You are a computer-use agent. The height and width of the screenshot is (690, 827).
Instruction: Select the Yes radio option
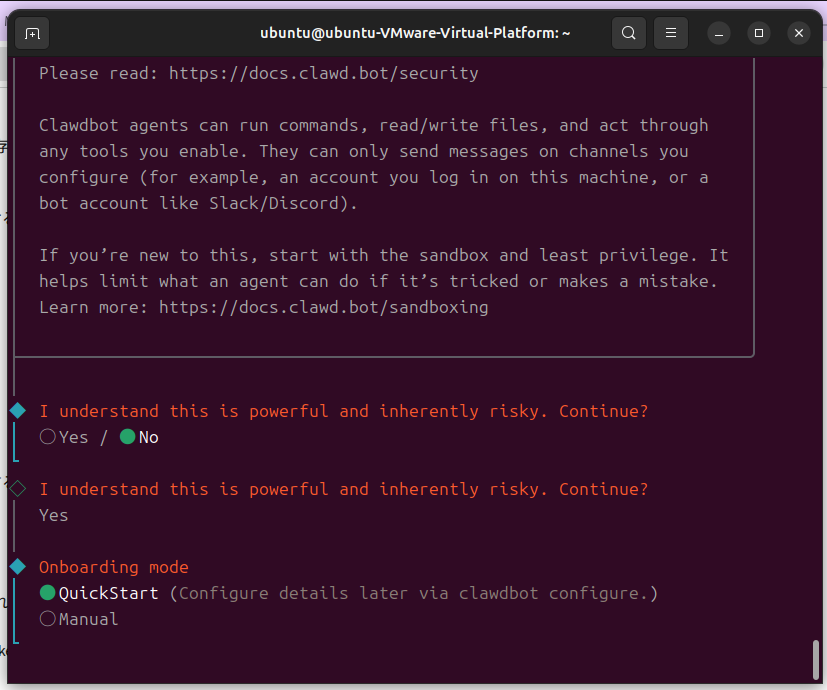click(x=48, y=437)
